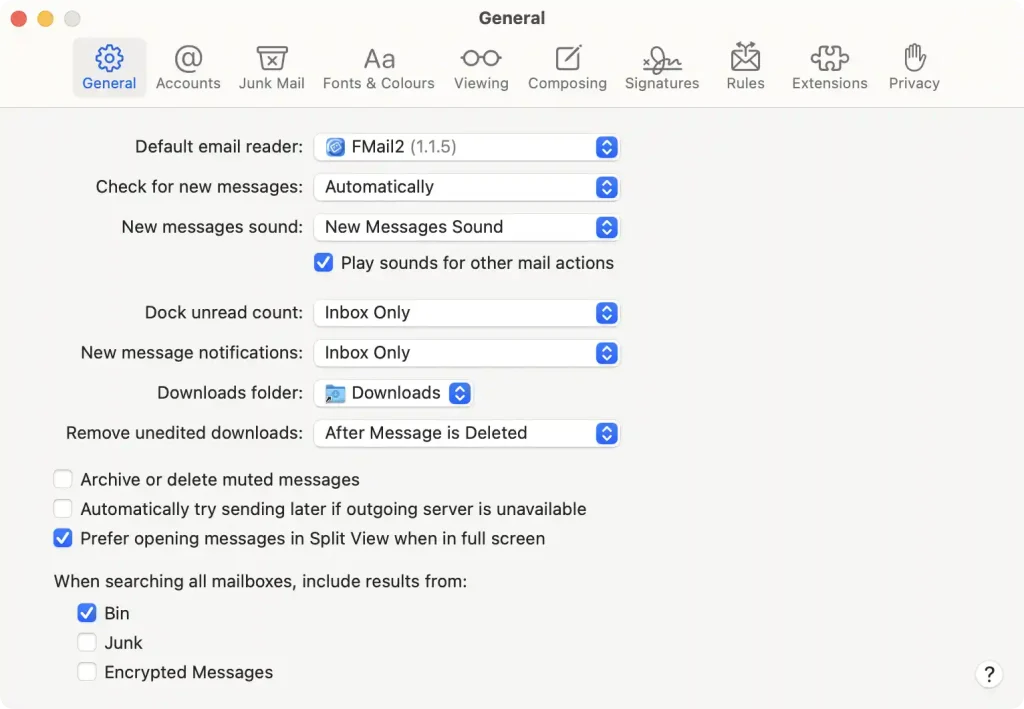Open the New message notifications dropdown
Image resolution: width=1024 pixels, height=709 pixels.
(x=466, y=353)
